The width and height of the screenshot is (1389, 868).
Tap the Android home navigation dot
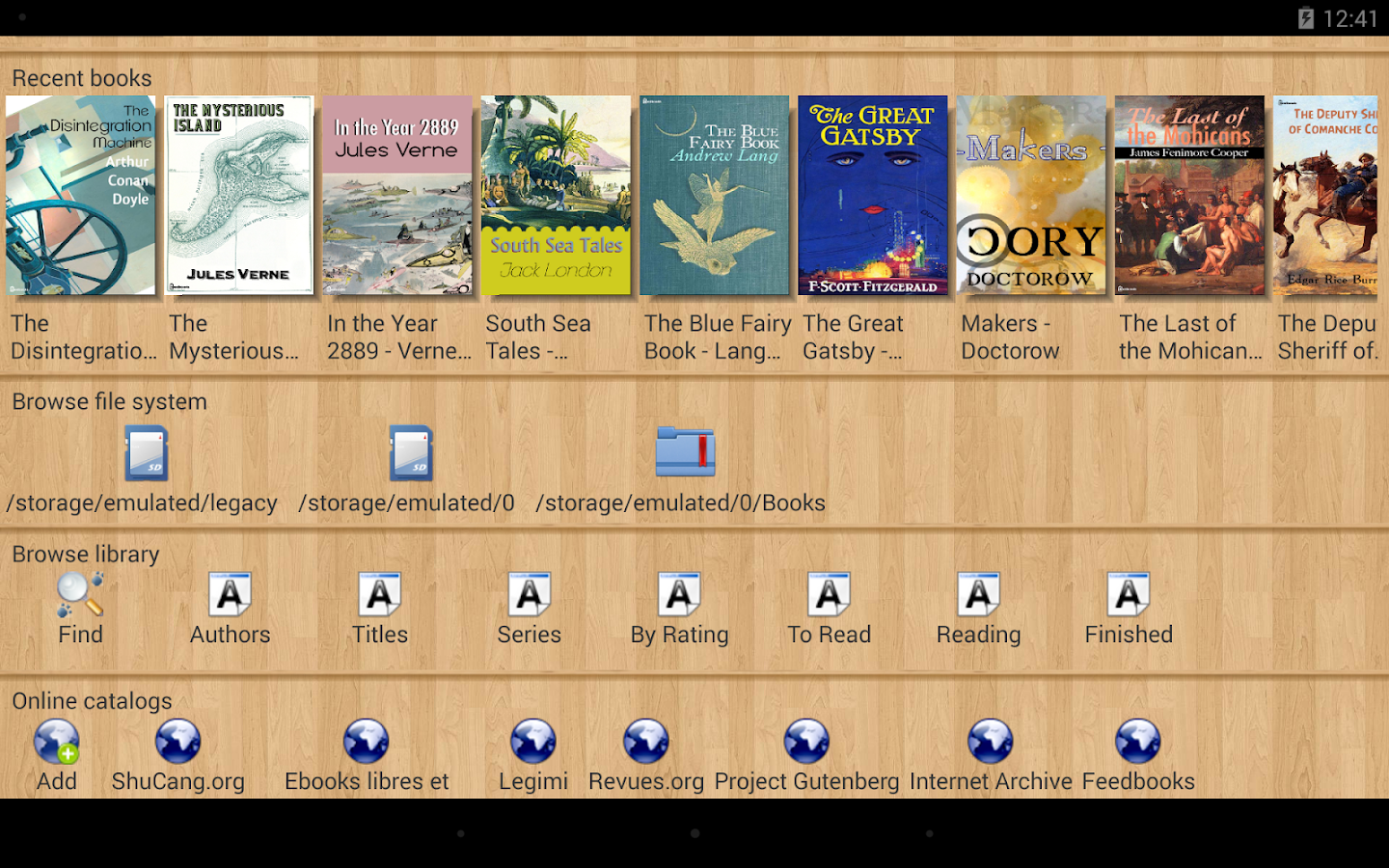pos(694,833)
